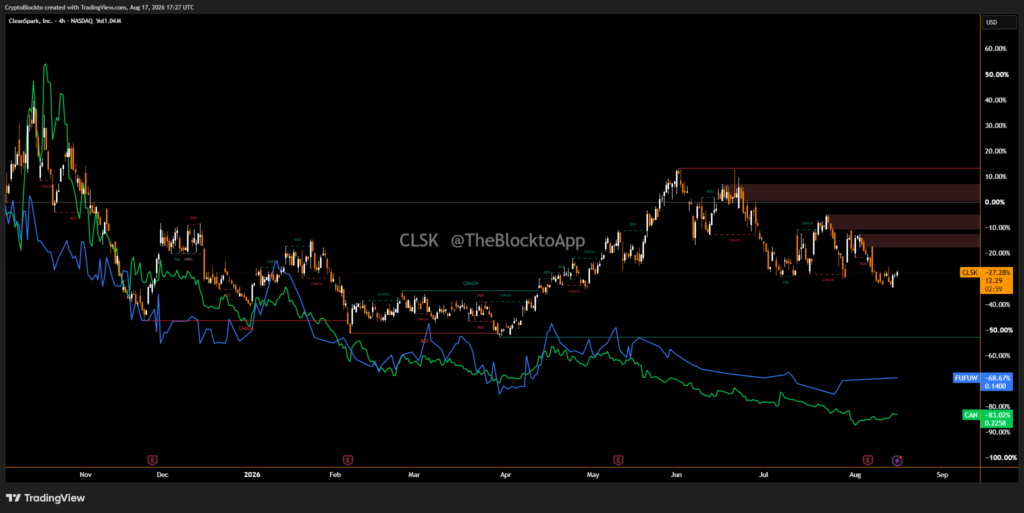Click the 60.00% scale label
Viewport: 1024px width, 513px height.
click(995, 49)
